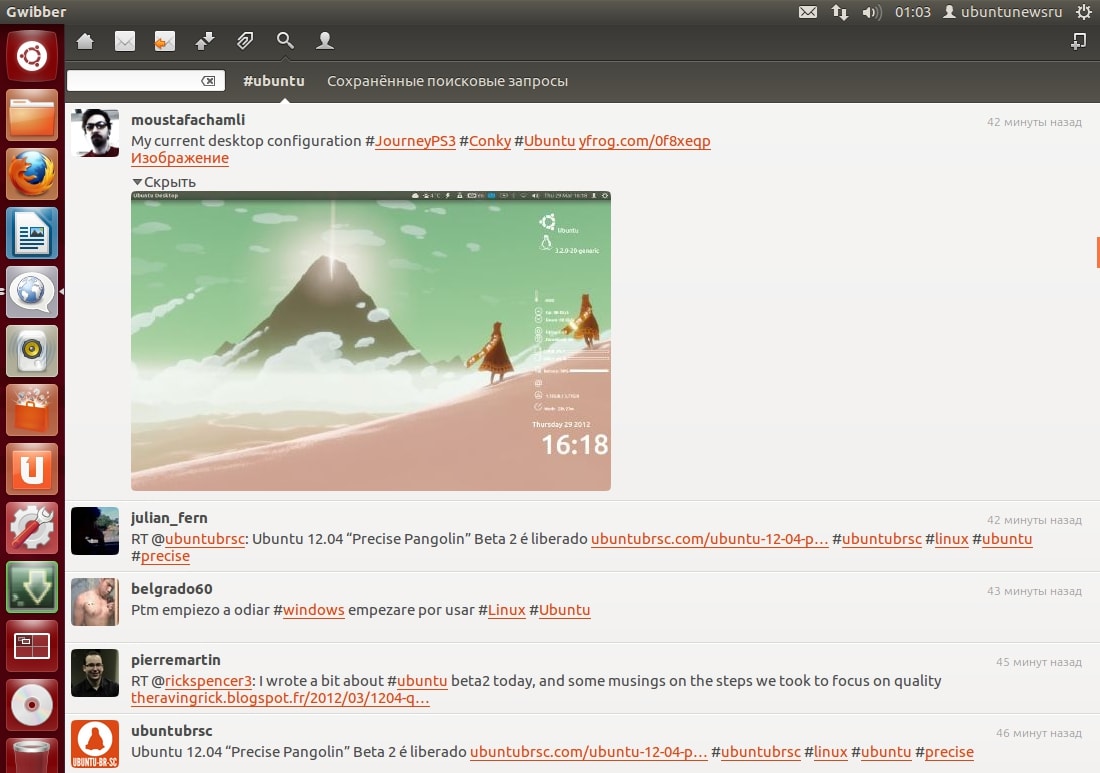Screen dimensions: 1100x773
Task: Open the green download arrow launcher icon
Action: tap(32, 586)
